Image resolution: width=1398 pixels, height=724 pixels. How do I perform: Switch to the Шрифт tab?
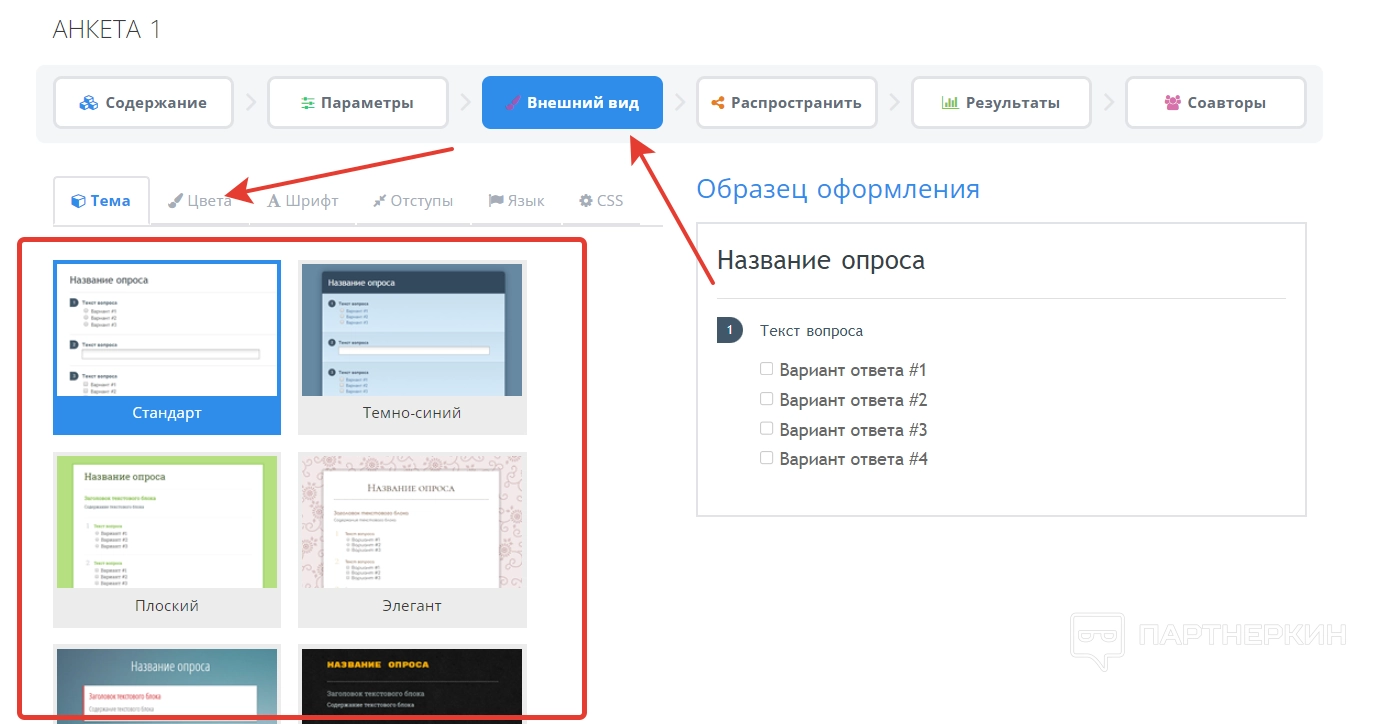coord(303,201)
